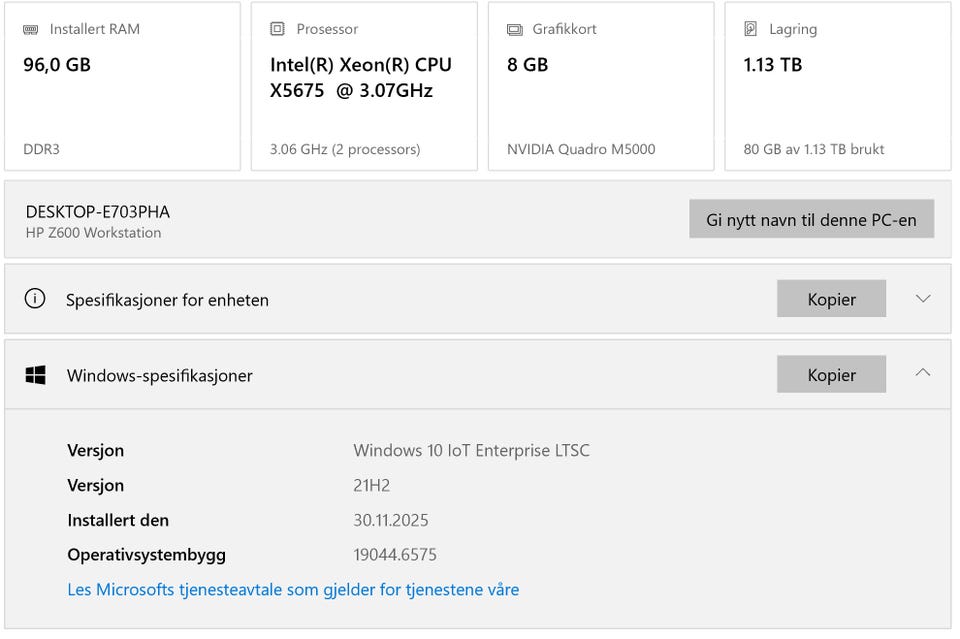
Task: Expand Spesifikasjoner for enheten chevron
Action: point(923,299)
